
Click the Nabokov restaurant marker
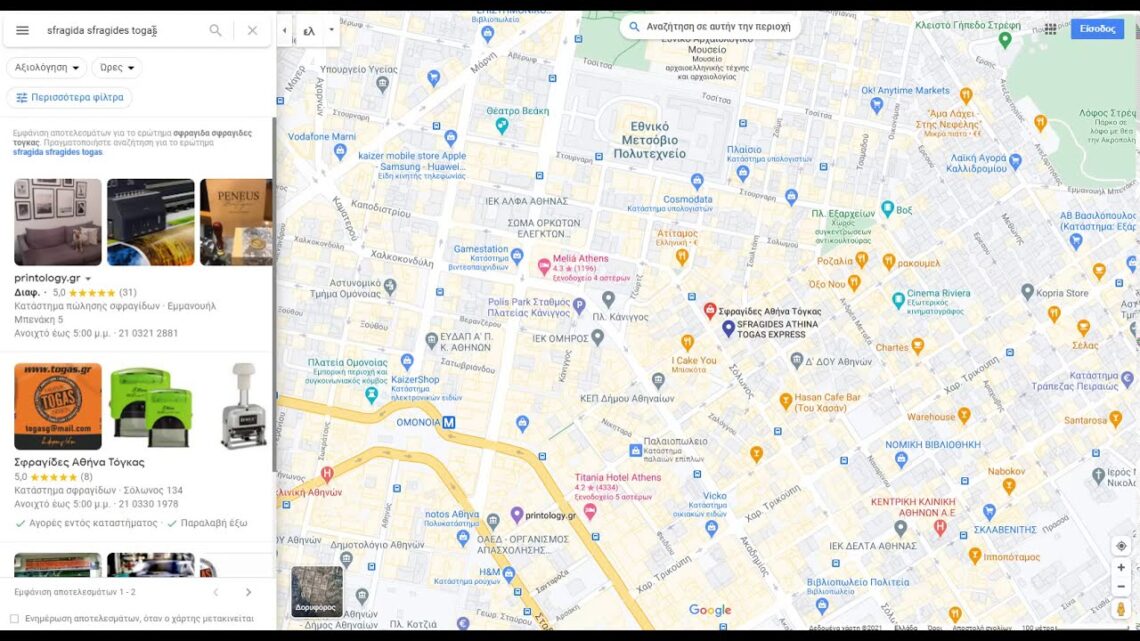click(x=1009, y=485)
